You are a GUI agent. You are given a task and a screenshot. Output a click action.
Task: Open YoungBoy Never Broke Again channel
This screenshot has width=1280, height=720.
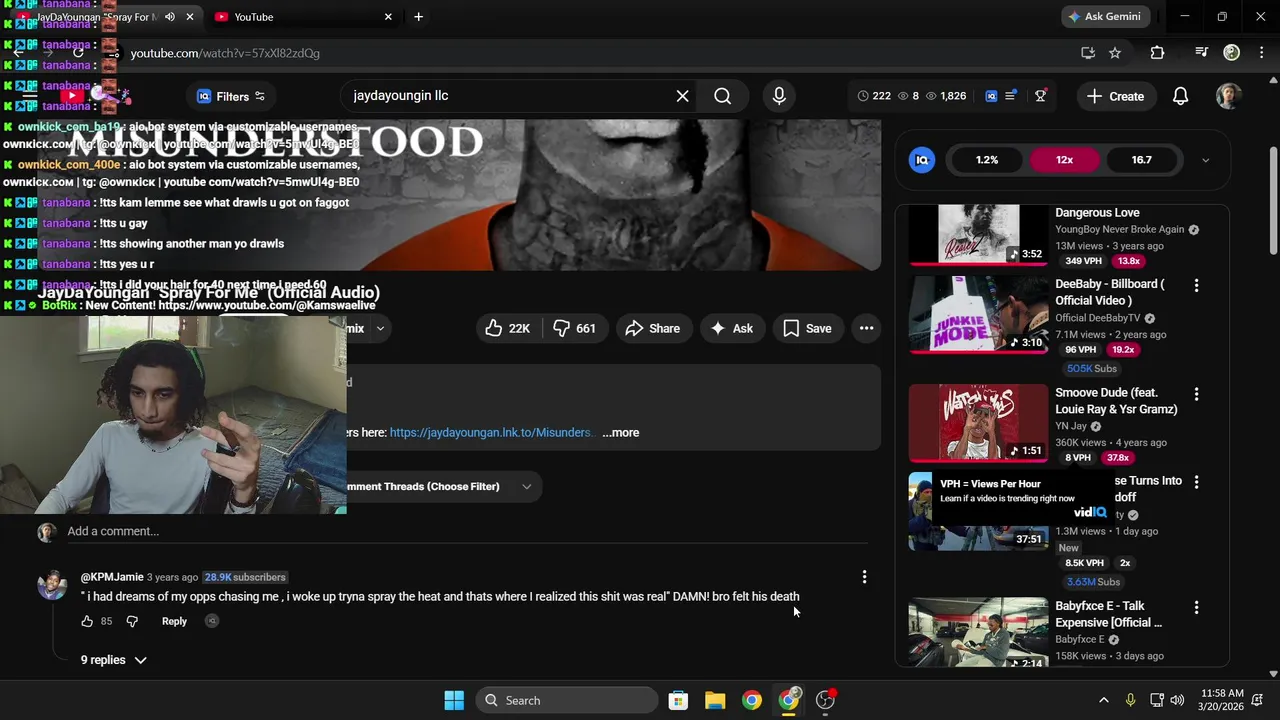[1119, 229]
